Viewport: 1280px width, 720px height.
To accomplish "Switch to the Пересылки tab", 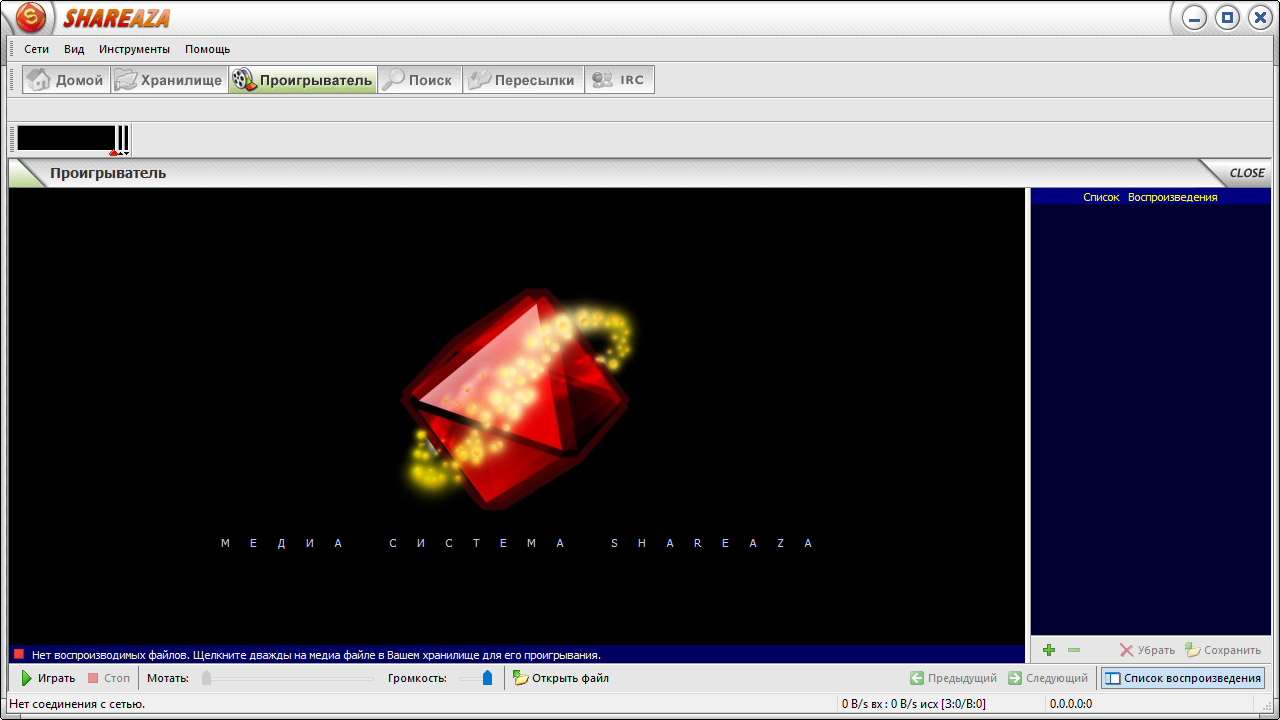I will [x=523, y=80].
